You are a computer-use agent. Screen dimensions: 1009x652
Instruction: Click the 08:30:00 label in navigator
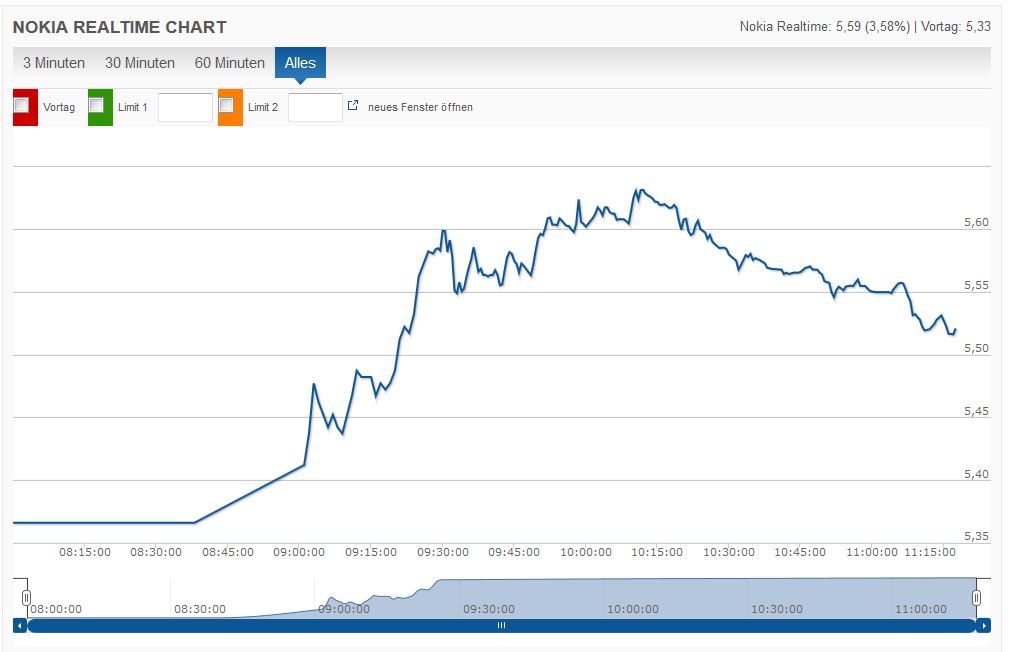200,609
